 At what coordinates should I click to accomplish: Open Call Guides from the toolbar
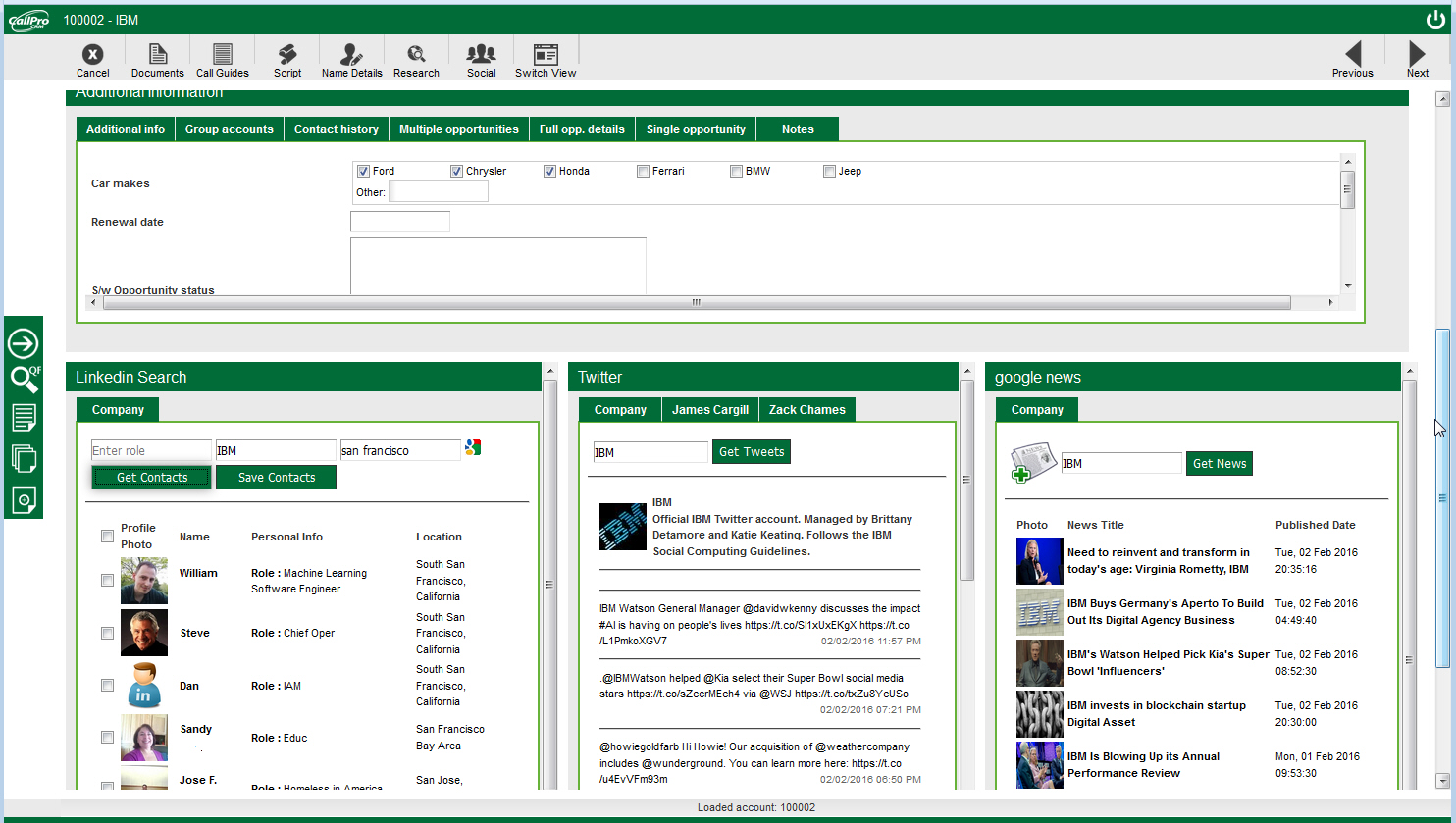click(x=223, y=60)
